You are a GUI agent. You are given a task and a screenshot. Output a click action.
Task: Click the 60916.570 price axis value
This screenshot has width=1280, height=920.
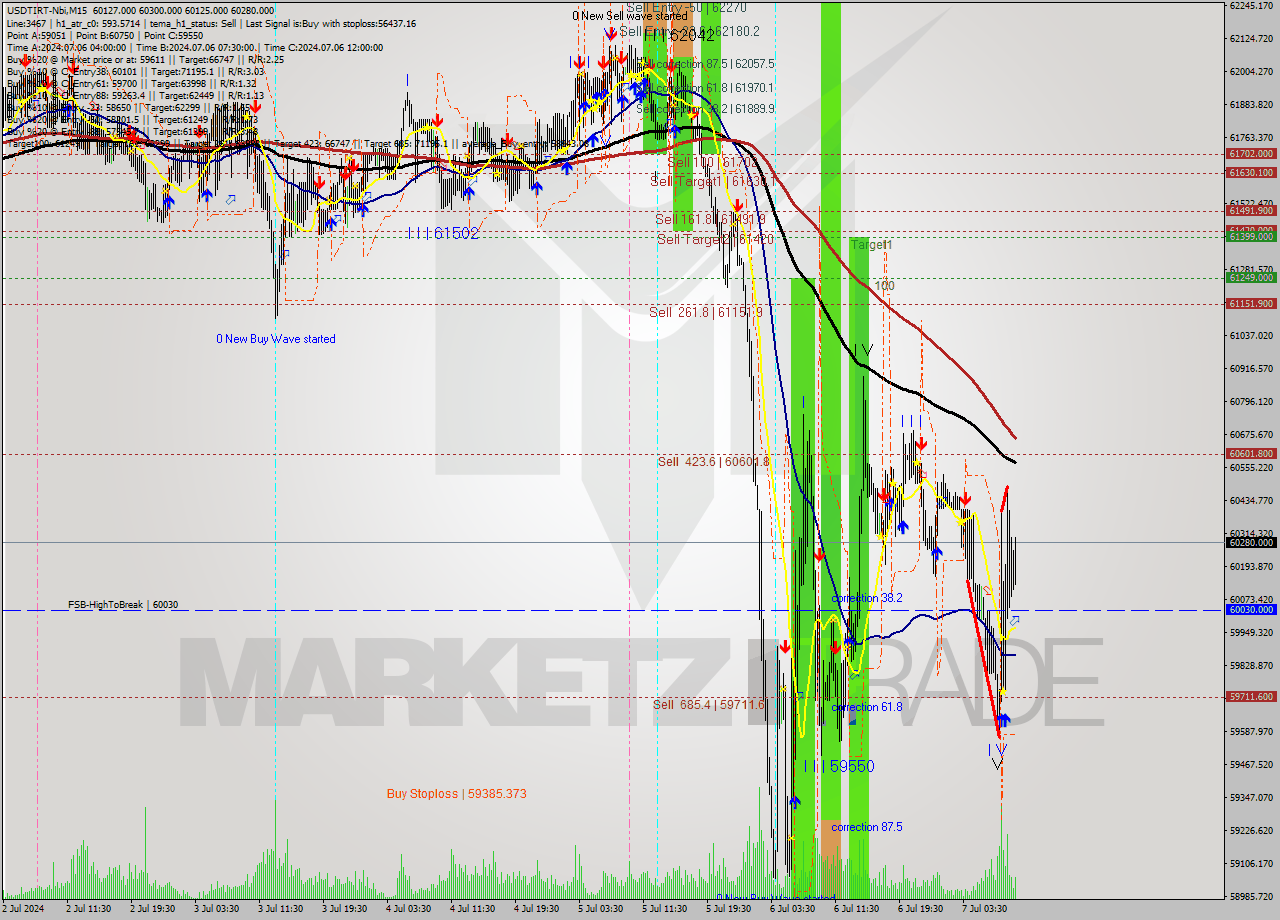pos(1251,368)
